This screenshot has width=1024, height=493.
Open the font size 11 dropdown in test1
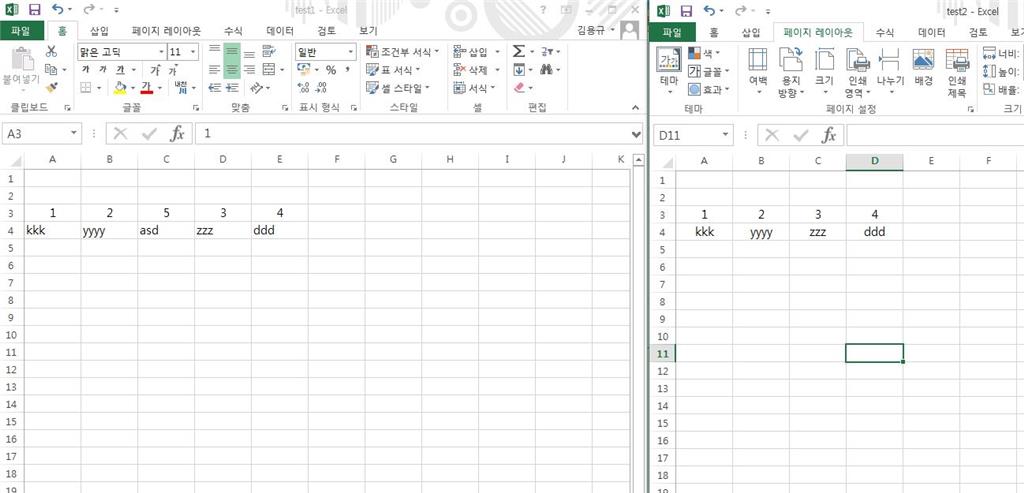(193, 52)
